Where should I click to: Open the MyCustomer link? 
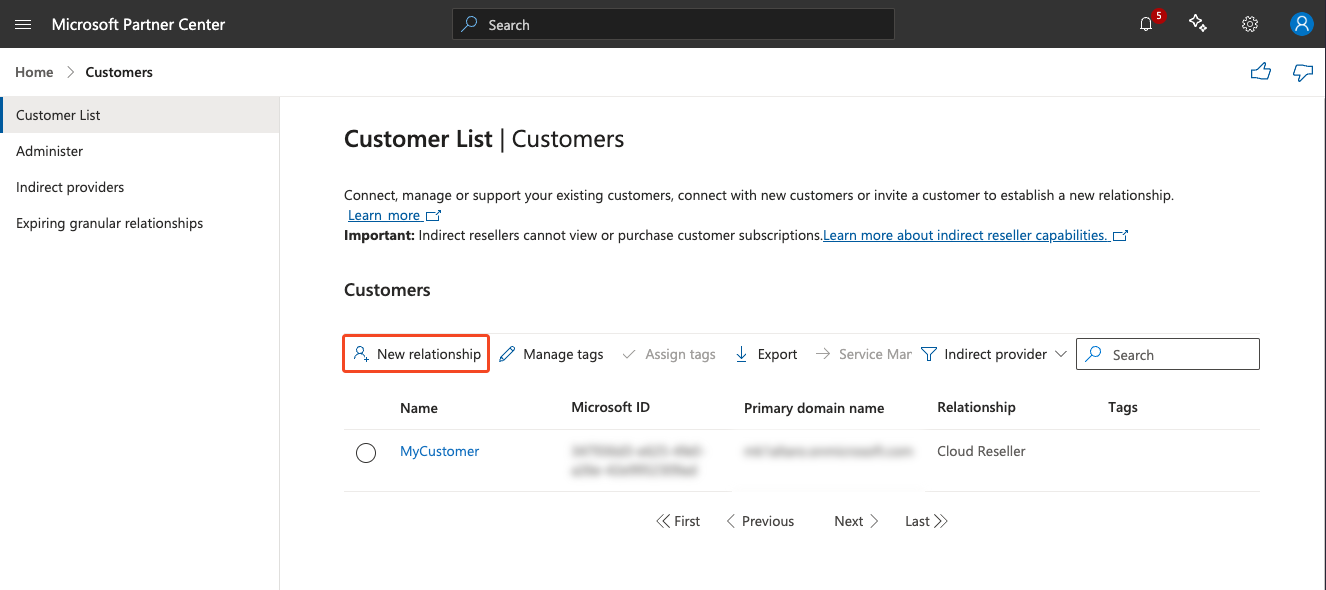point(439,451)
